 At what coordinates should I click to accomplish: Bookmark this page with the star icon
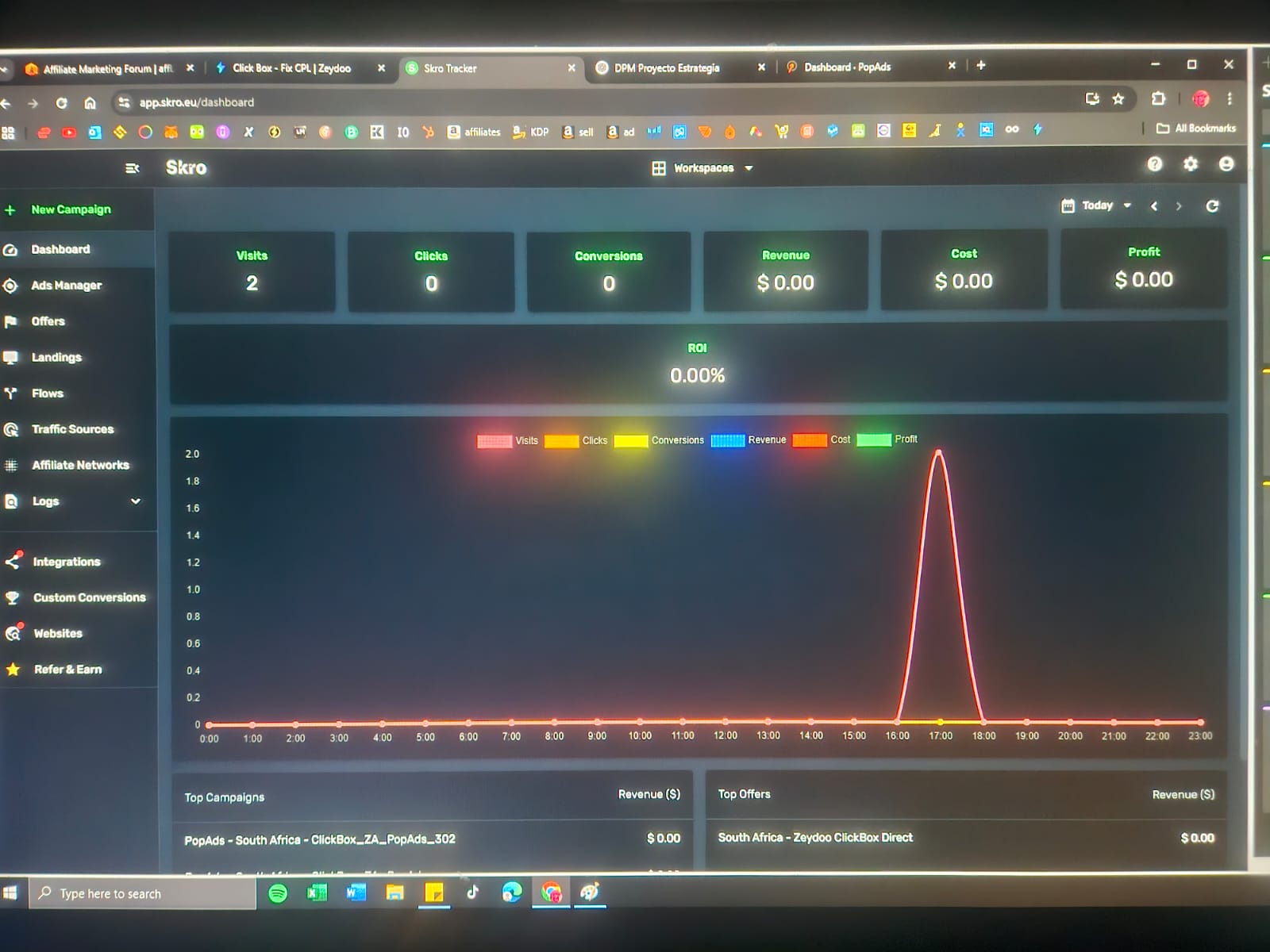pyautogui.click(x=1118, y=99)
